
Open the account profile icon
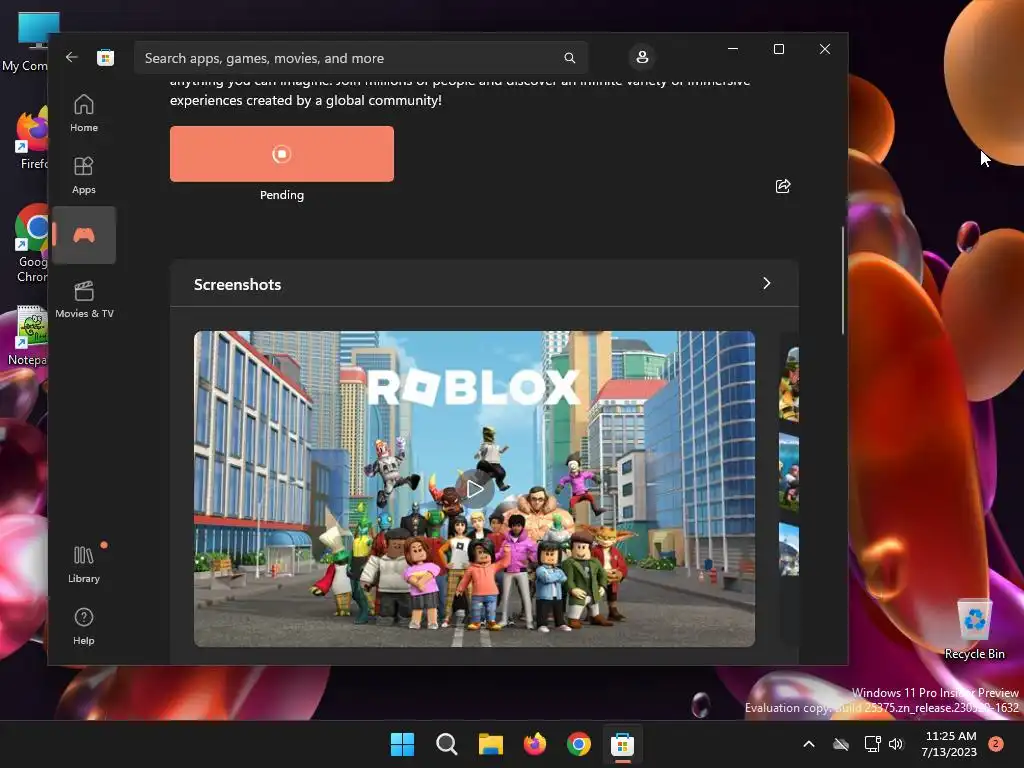pyautogui.click(x=642, y=57)
